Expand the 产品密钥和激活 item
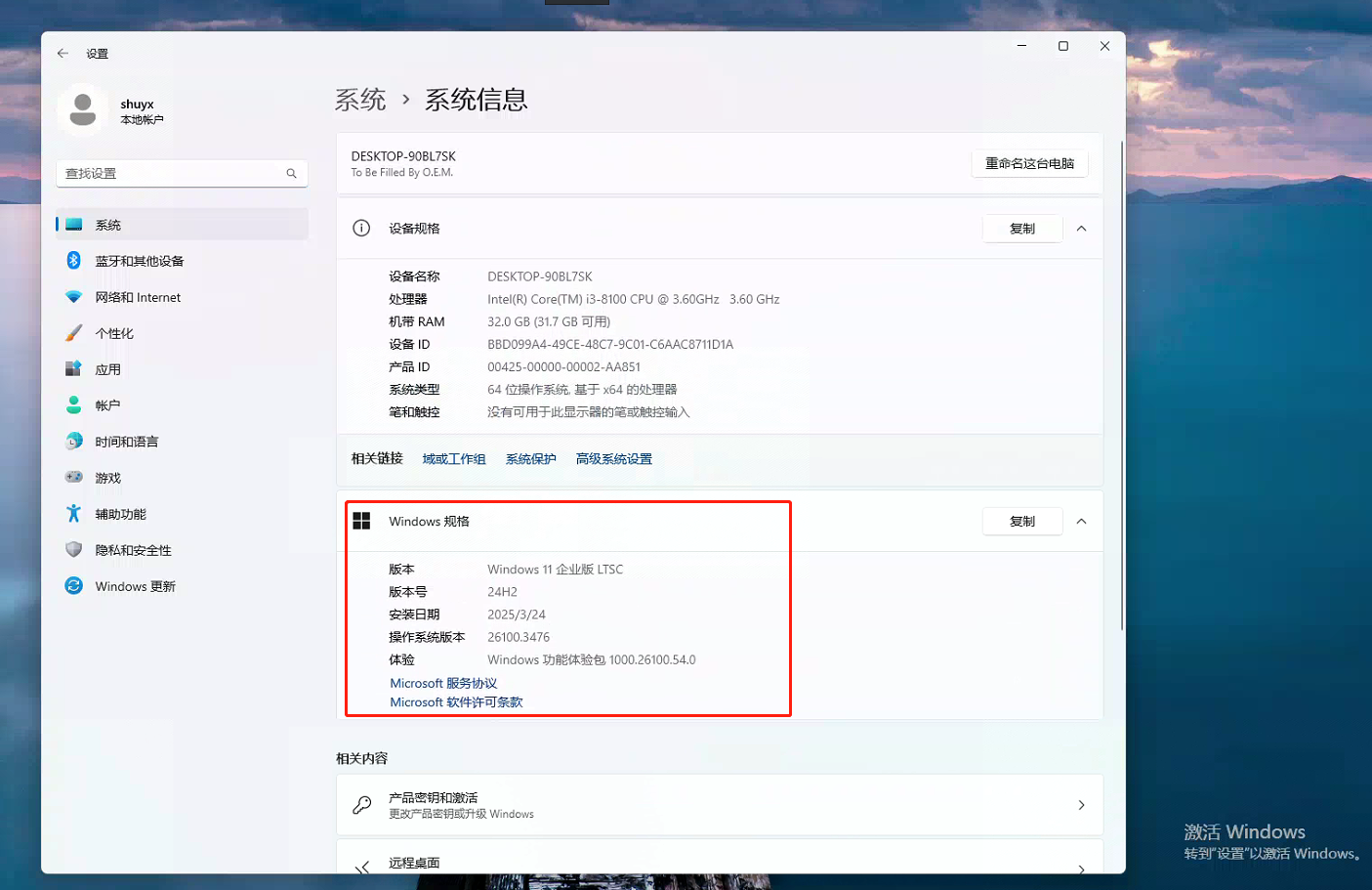The height and width of the screenshot is (890, 1372). pos(720,804)
